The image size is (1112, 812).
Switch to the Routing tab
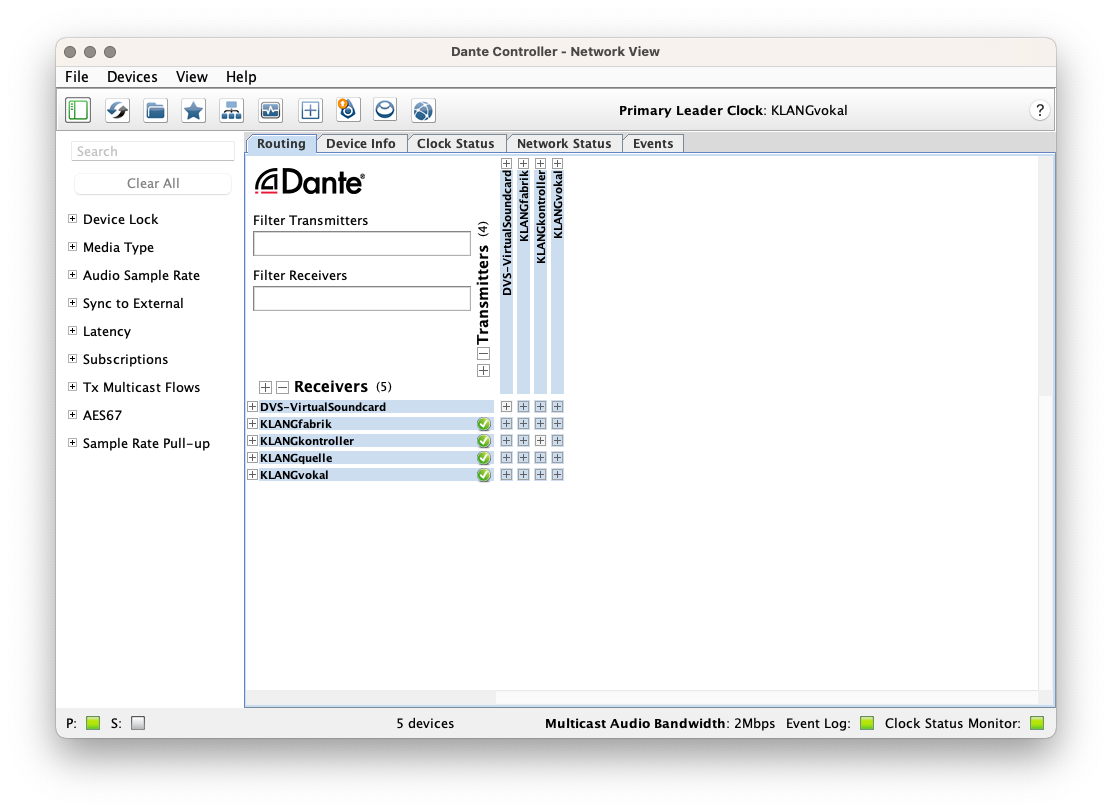tap(282, 143)
